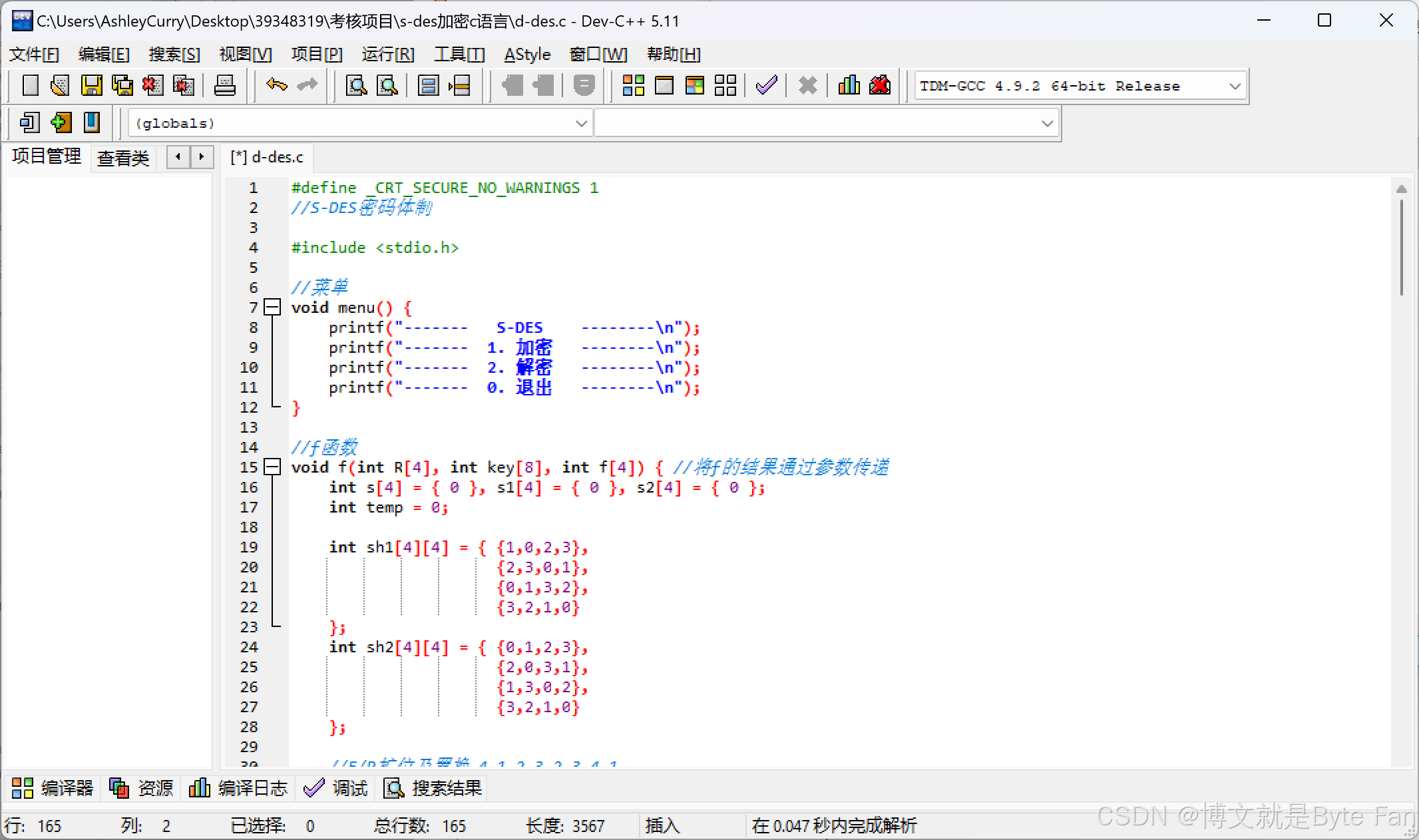1419x840 pixels.
Task: Open the AStyle menu
Action: (527, 54)
